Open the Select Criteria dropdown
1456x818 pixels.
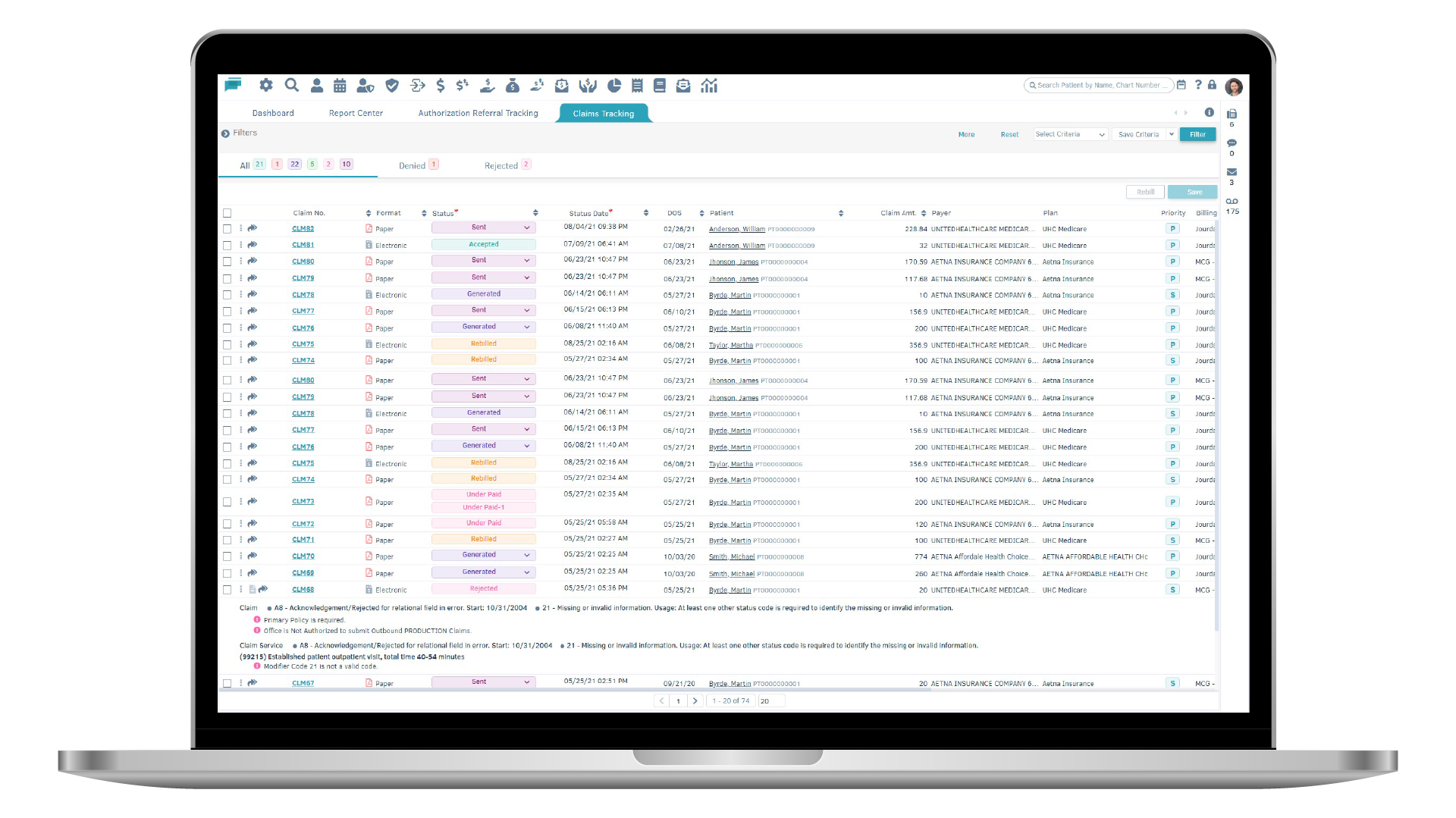[1069, 134]
